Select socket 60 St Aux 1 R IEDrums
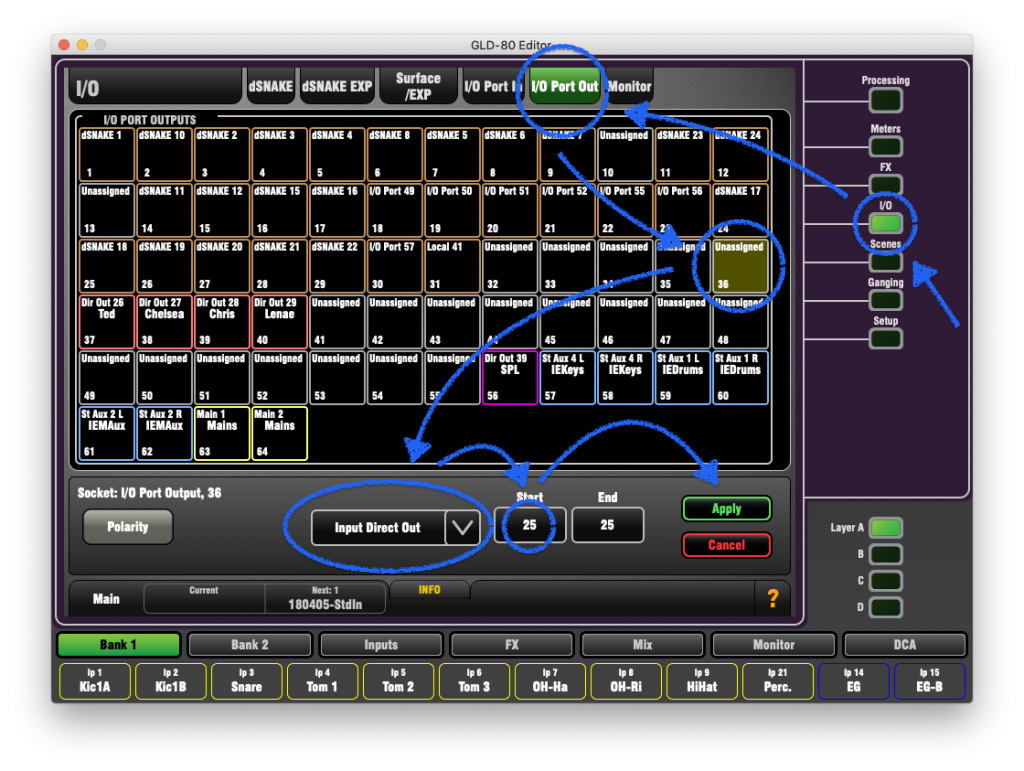The image size is (1024, 771). click(740, 377)
